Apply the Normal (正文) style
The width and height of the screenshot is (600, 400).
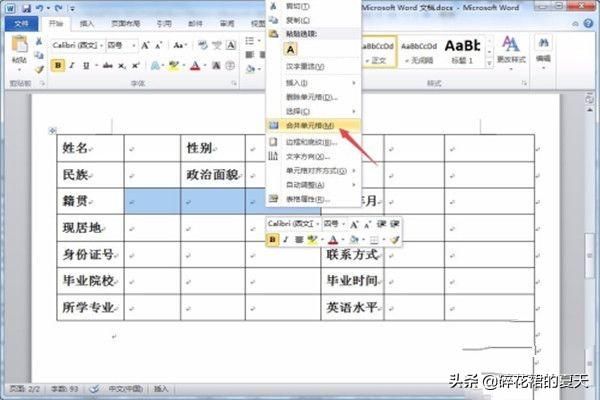point(378,52)
